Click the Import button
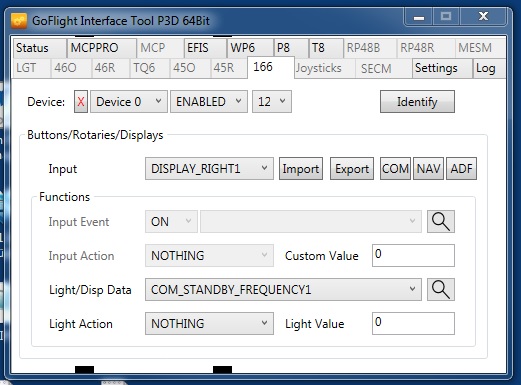The width and height of the screenshot is (521, 385). pyautogui.click(x=301, y=169)
